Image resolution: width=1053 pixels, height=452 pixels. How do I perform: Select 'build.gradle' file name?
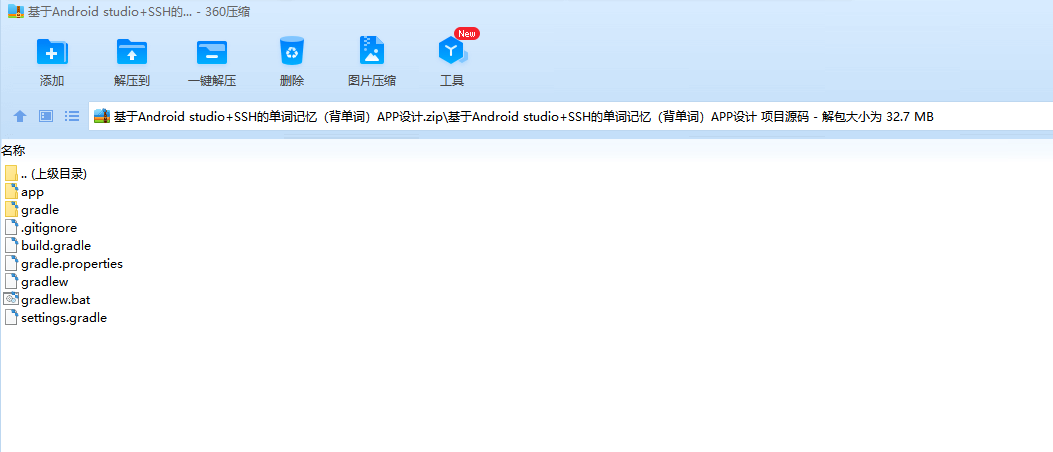(56, 246)
